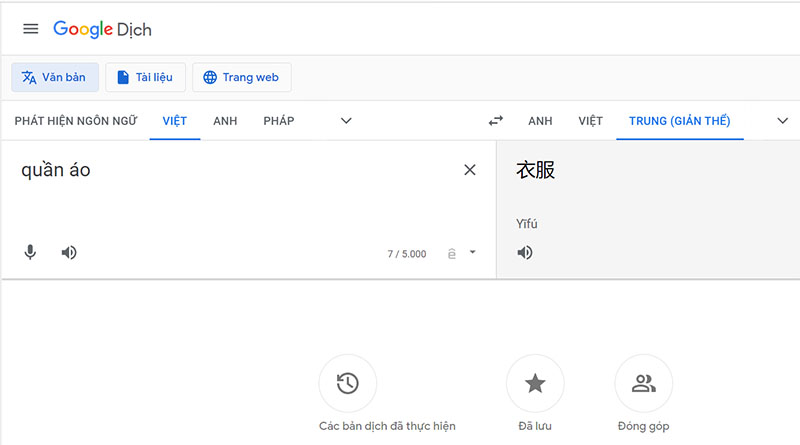Viewport: 800px width, 445px height.
Task: Select Văn bản text mode
Action: pyautogui.click(x=55, y=77)
